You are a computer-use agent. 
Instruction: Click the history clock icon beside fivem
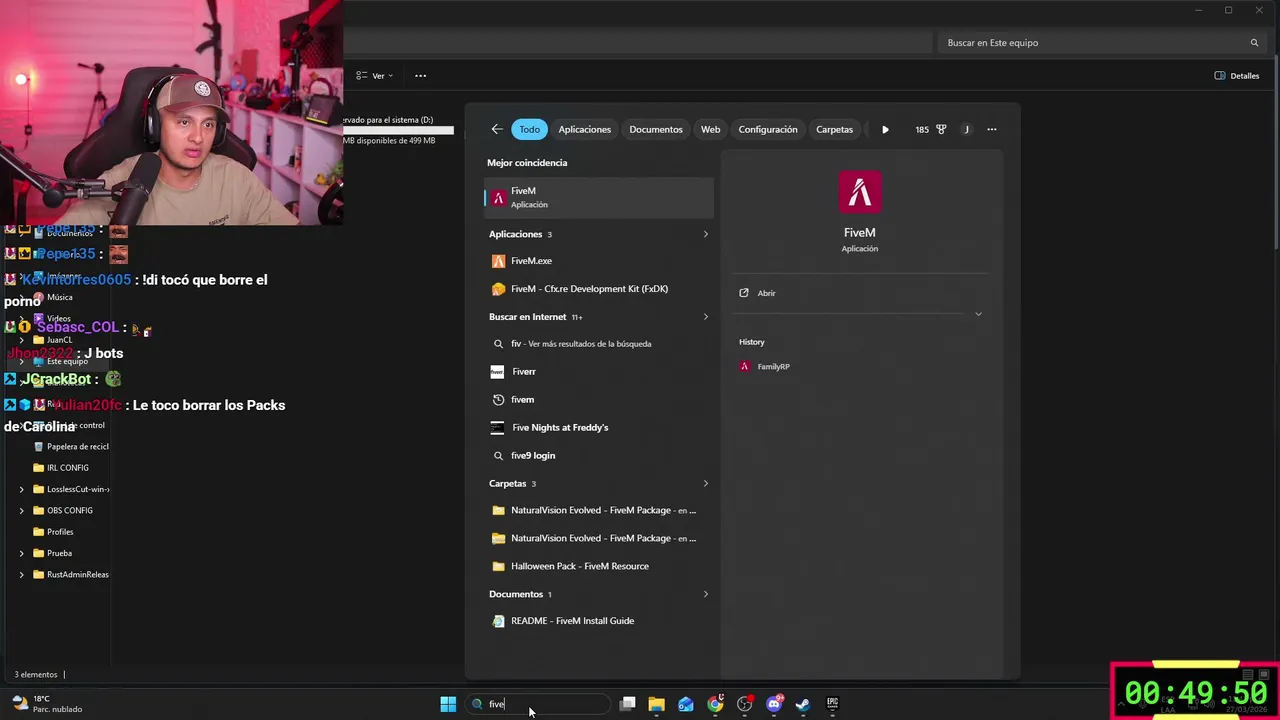tap(498, 400)
